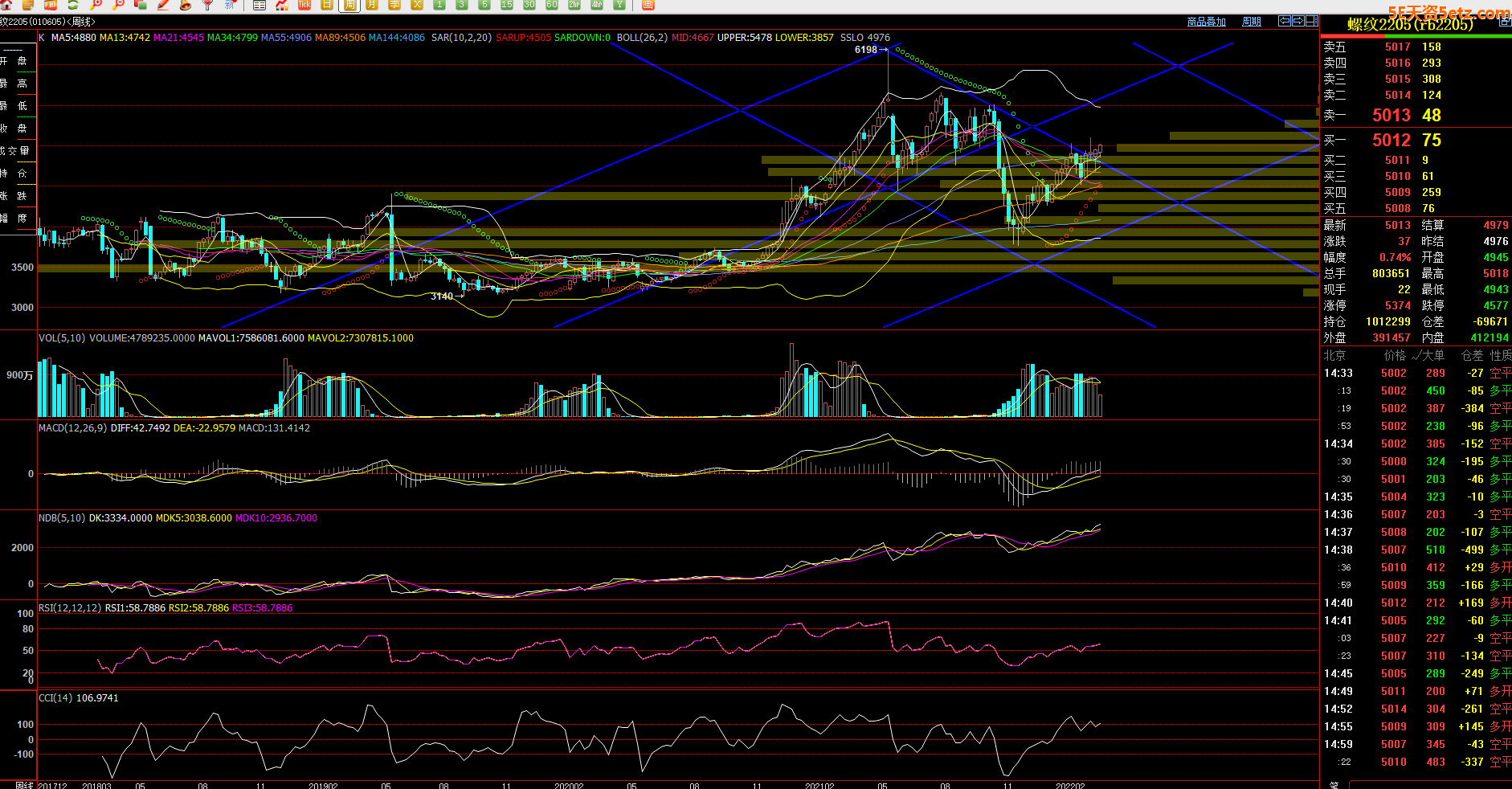Open the quote list table icon
The height and width of the screenshot is (789, 1512).
click(x=259, y=5)
